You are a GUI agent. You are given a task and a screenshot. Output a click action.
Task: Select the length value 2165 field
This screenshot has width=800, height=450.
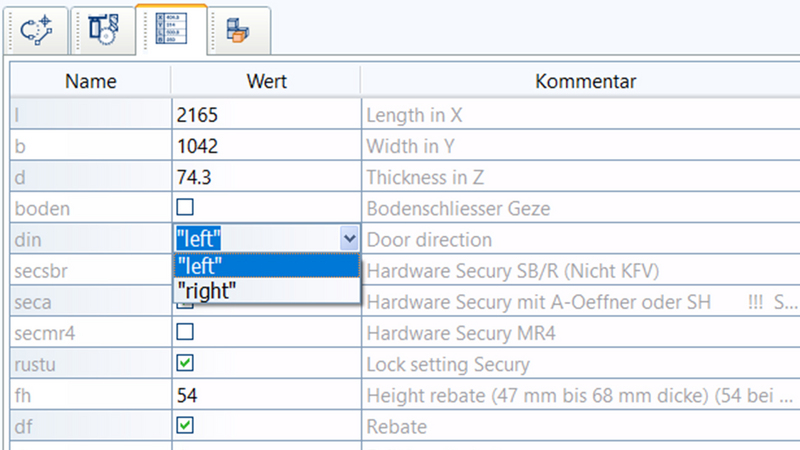click(x=266, y=115)
